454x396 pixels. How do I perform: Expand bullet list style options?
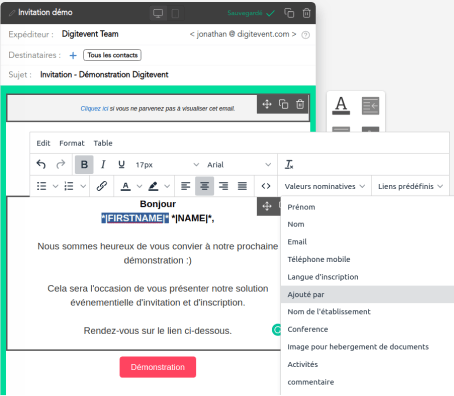pyautogui.click(x=56, y=186)
